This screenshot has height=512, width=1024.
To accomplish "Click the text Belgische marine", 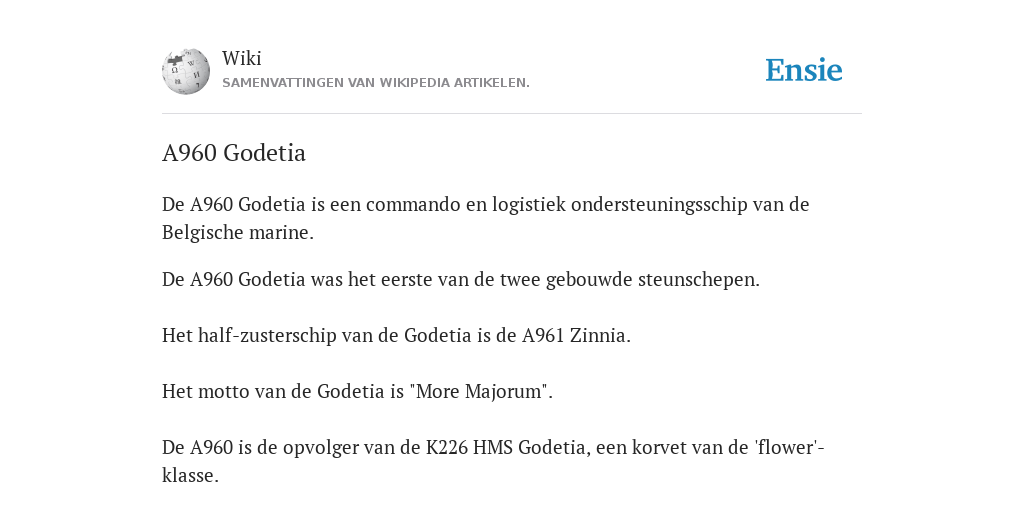I will [238, 232].
